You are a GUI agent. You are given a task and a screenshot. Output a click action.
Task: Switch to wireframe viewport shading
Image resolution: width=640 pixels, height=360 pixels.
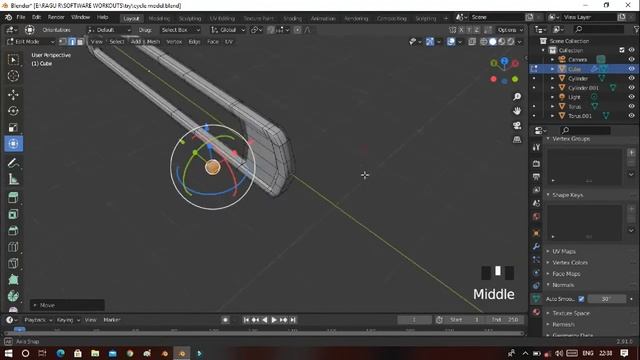click(x=484, y=42)
